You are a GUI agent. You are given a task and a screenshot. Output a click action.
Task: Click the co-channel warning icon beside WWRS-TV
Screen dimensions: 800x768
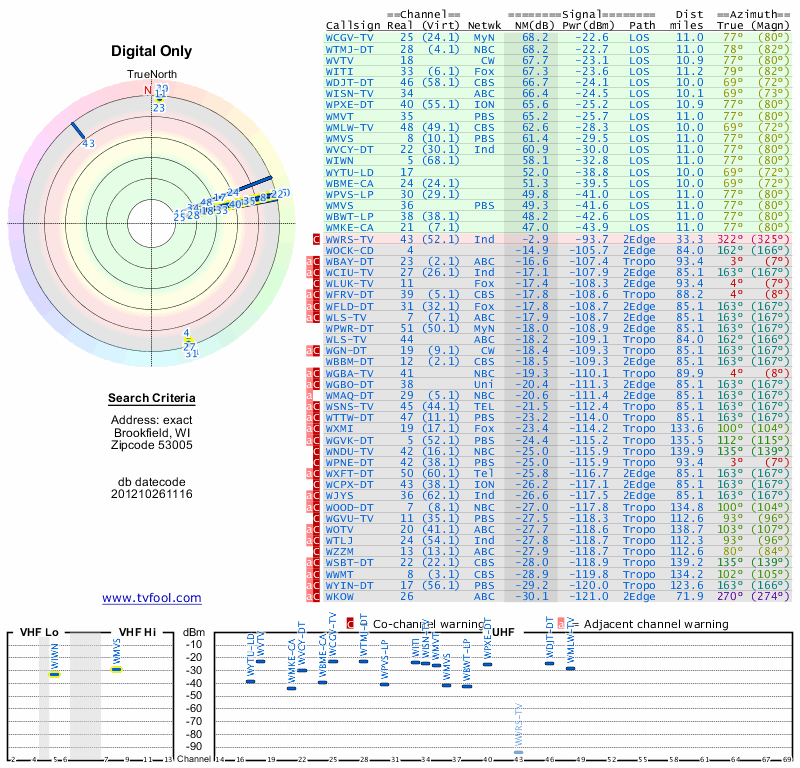tap(317, 240)
